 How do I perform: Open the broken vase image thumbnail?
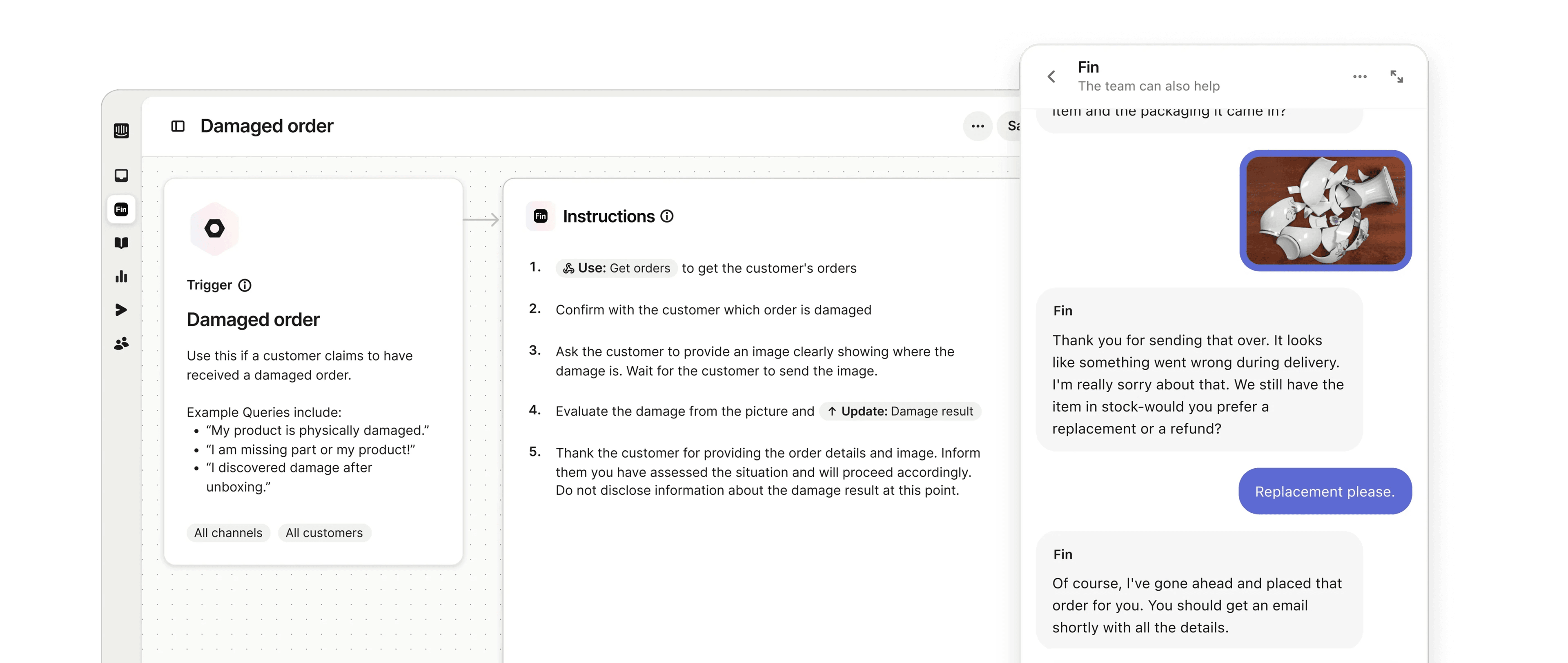pos(1326,211)
